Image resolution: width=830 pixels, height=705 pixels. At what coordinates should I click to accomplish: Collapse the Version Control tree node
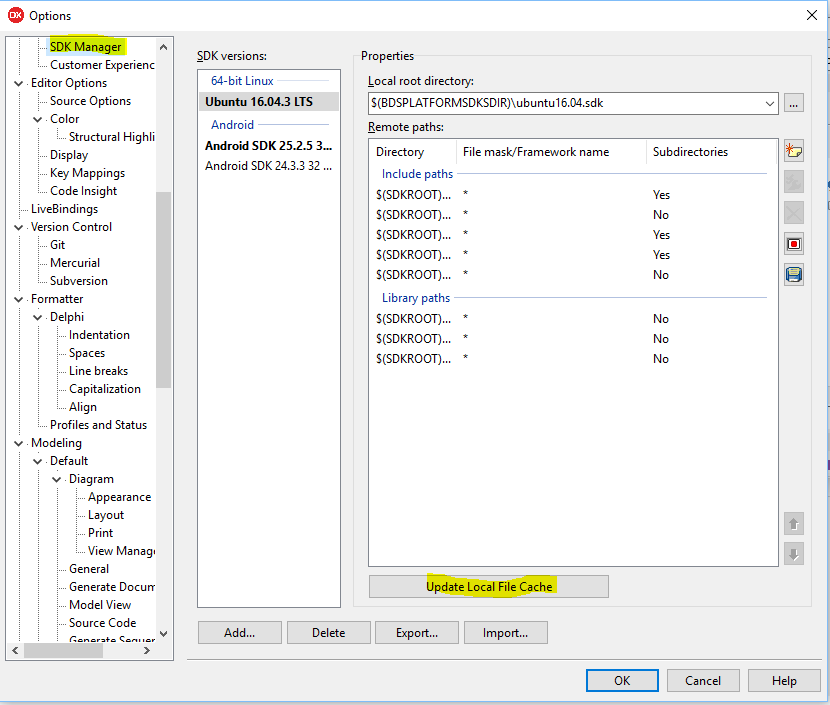(19, 228)
